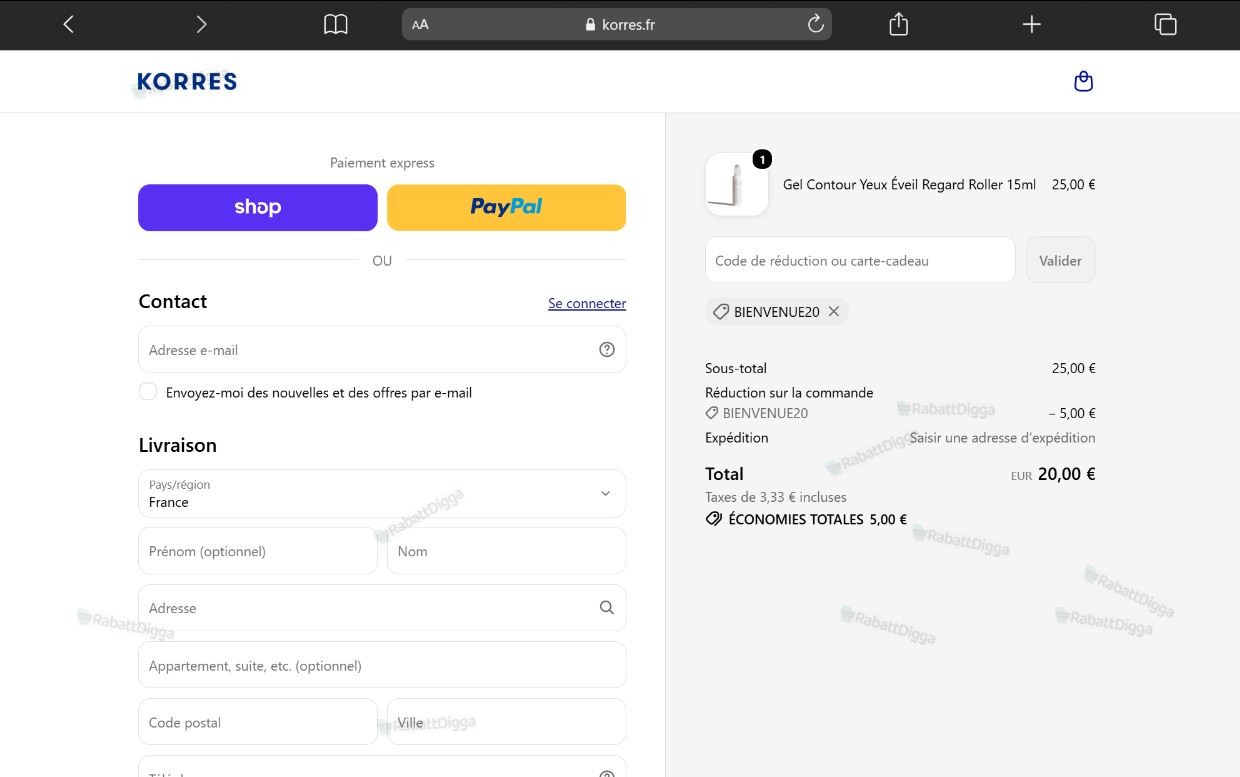This screenshot has width=1240, height=777.
Task: Open a new tab with plus icon
Action: [x=1032, y=24]
